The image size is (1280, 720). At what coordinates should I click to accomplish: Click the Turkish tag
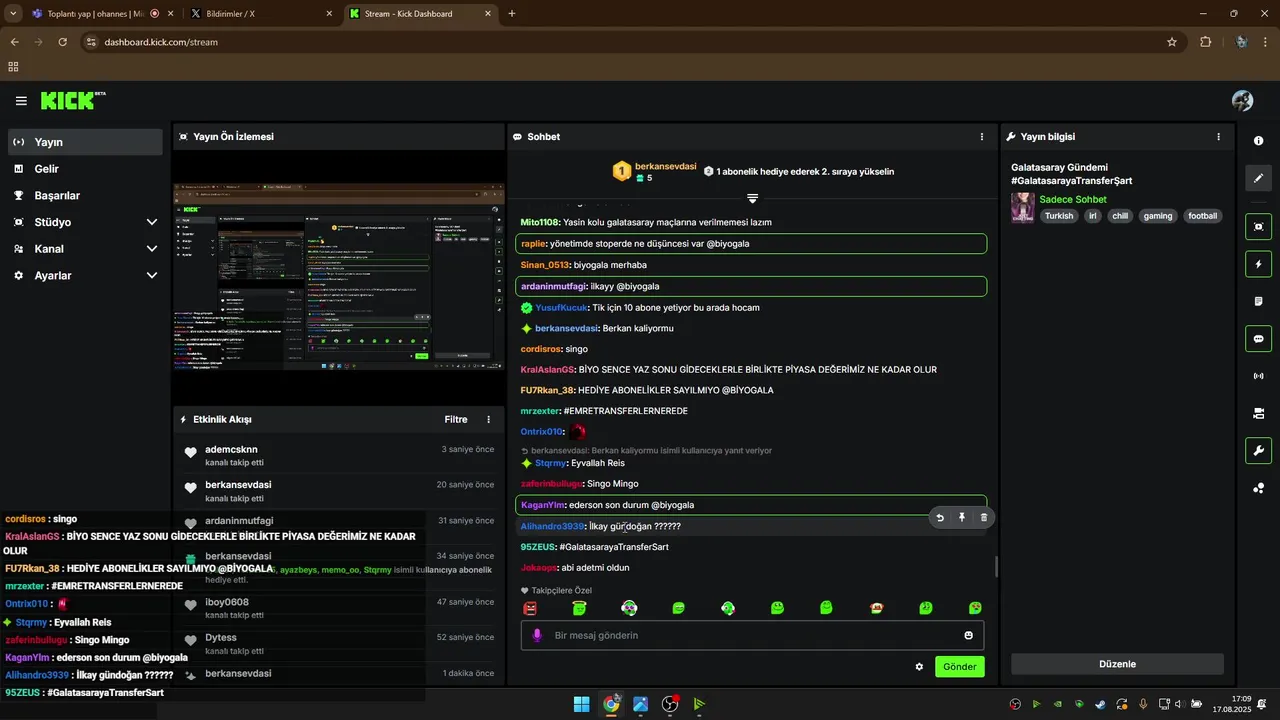(x=1059, y=216)
